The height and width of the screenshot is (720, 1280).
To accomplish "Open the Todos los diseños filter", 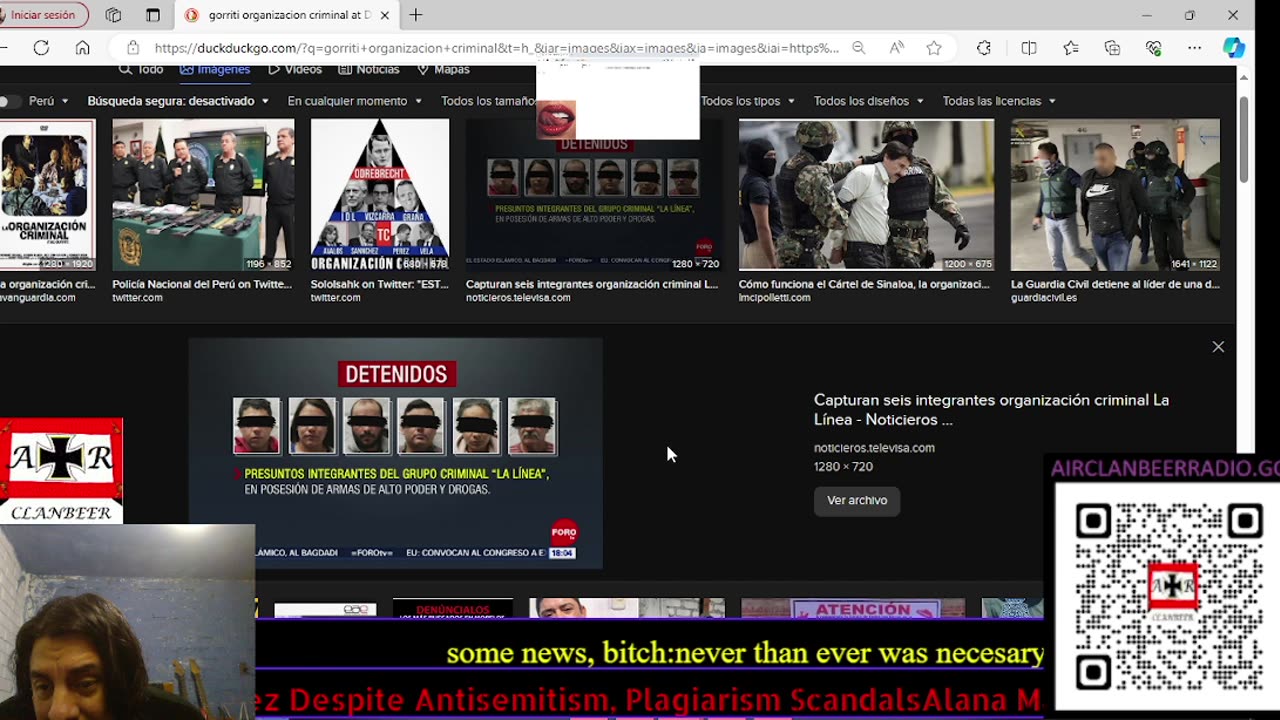I will tap(869, 101).
